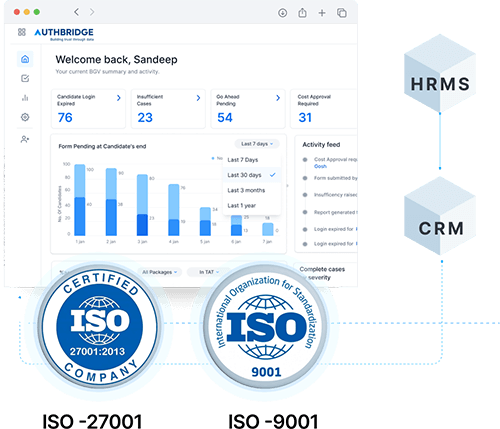Open Candidate Login Expired card arrow
The image size is (500, 429).
point(119,98)
